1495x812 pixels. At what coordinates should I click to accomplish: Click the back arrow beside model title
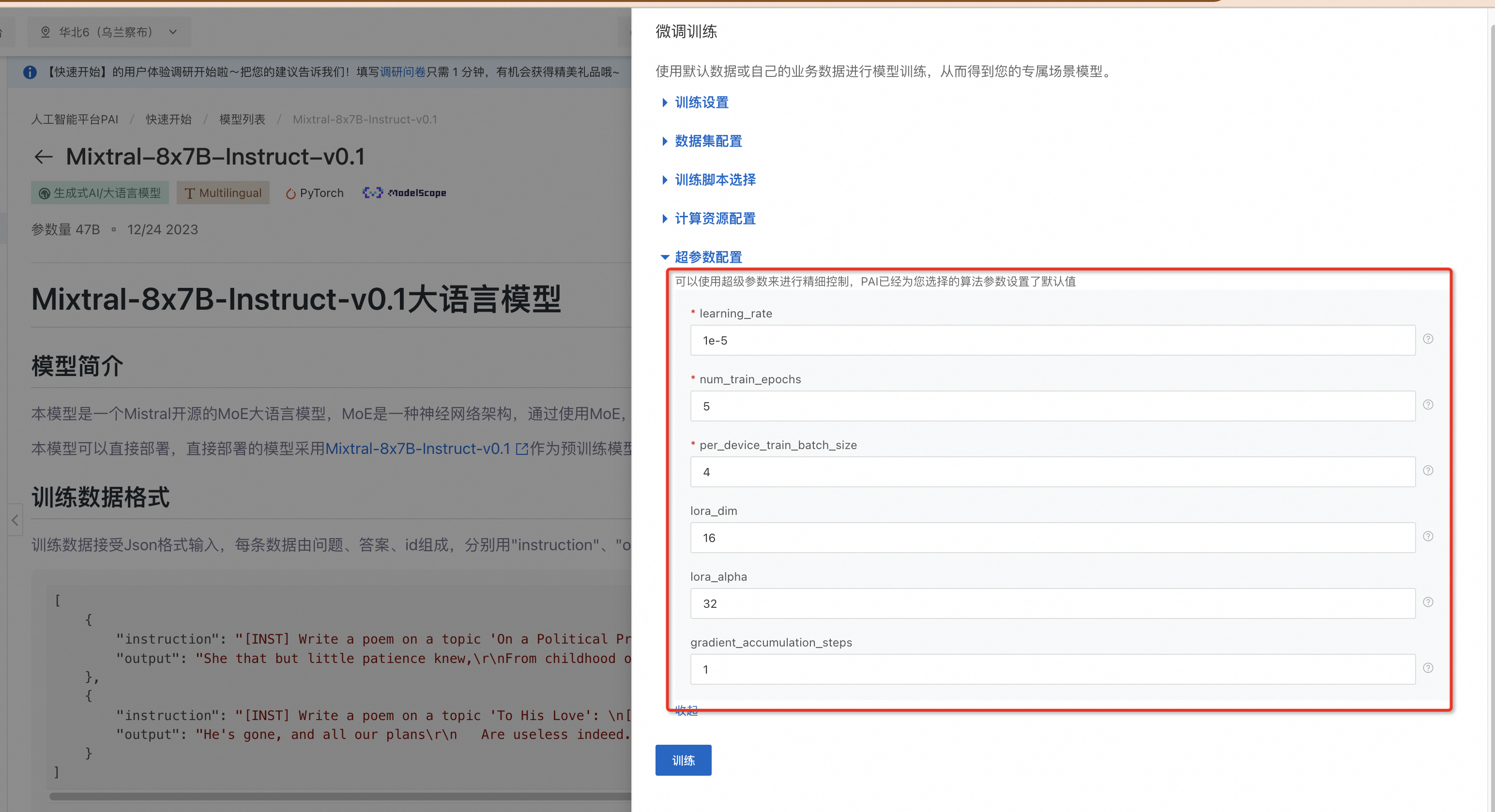[x=44, y=157]
